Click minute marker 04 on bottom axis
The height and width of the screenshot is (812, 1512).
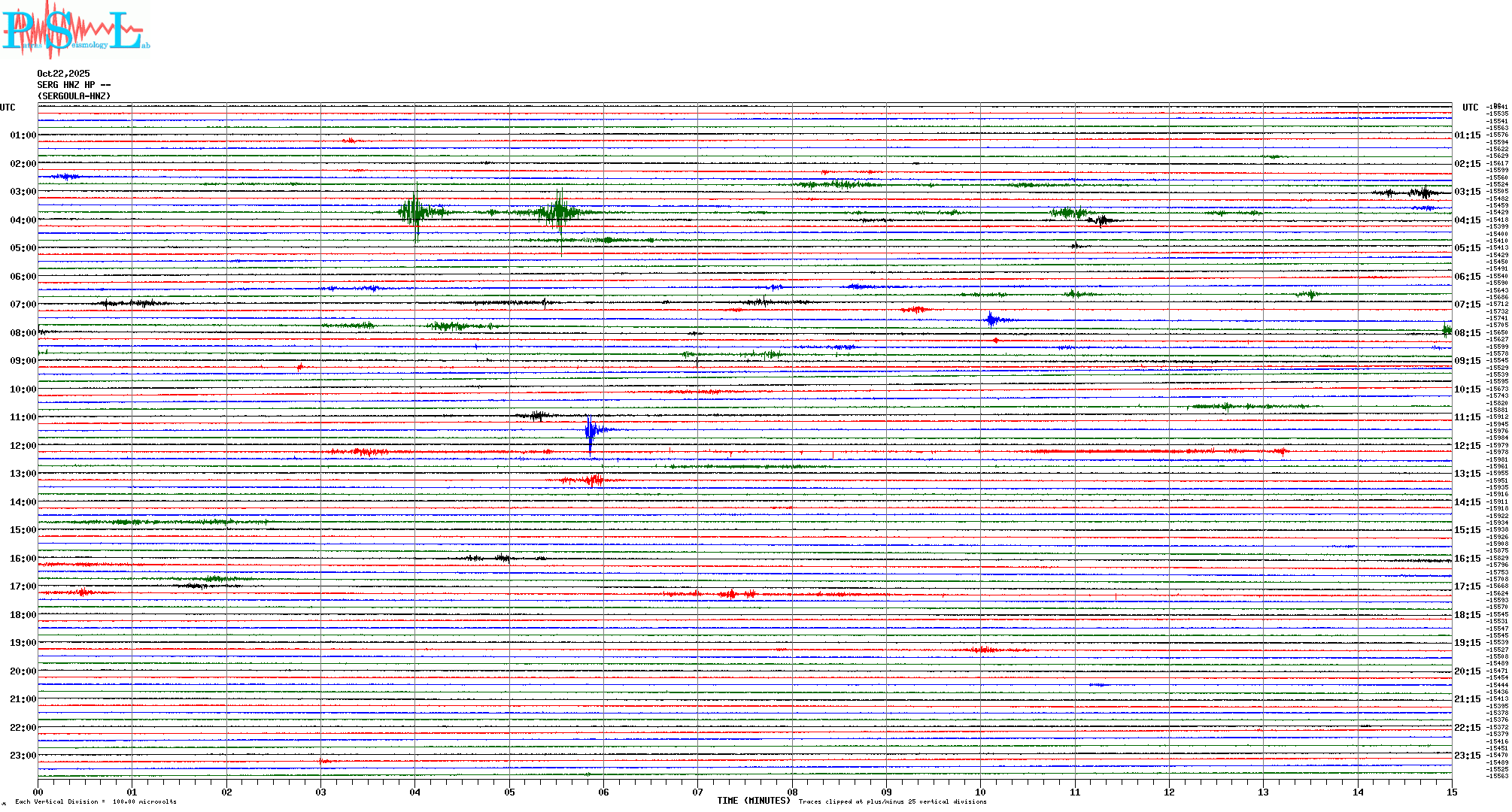click(415, 792)
